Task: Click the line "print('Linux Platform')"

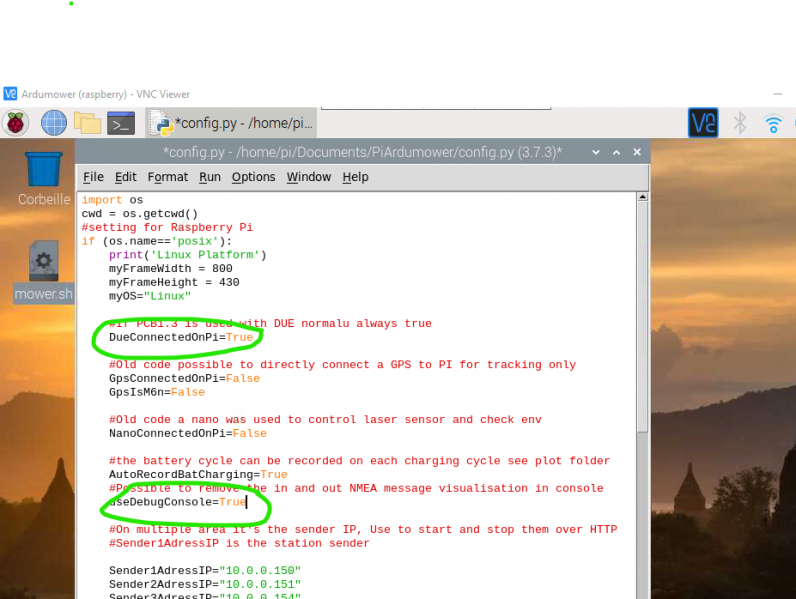Action: coord(188,255)
